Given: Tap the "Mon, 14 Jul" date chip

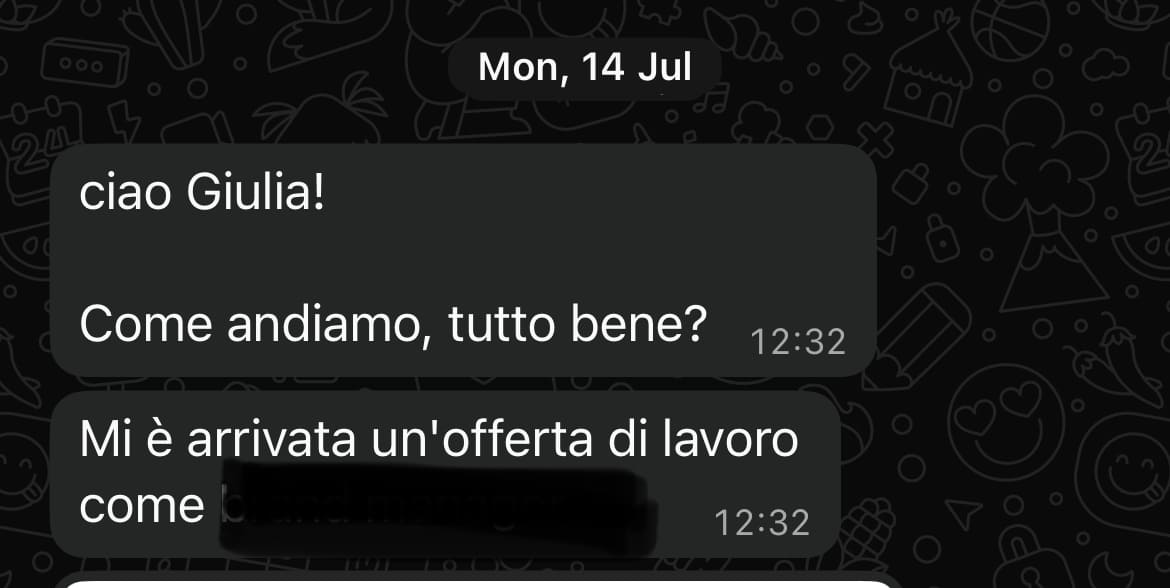Looking at the screenshot, I should tap(585, 67).
